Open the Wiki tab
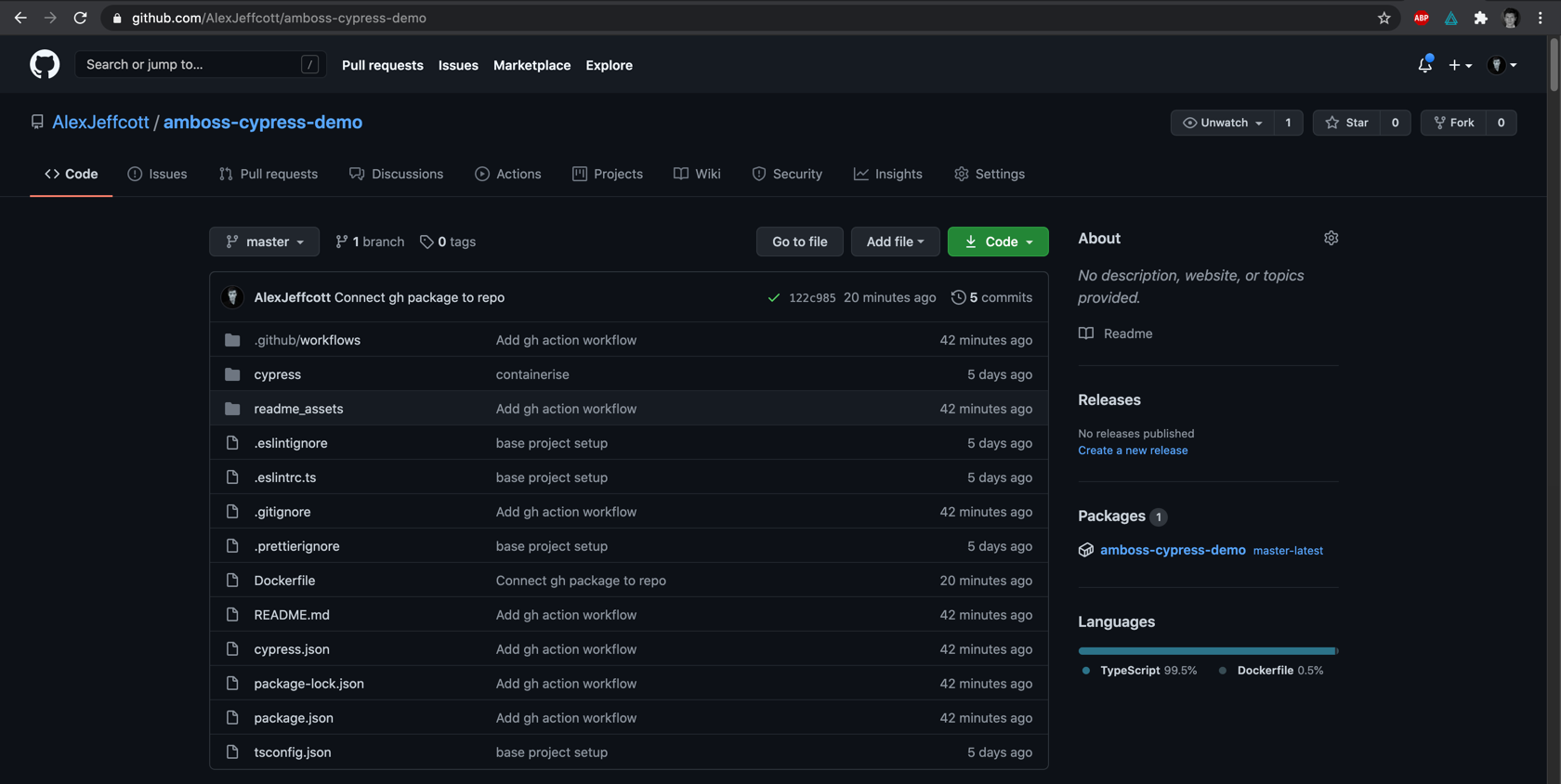This screenshot has height=784, width=1561. (x=697, y=174)
